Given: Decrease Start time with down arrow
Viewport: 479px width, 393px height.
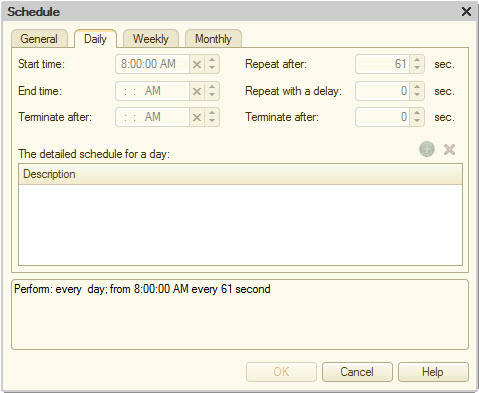Looking at the screenshot, I should pyautogui.click(x=212, y=68).
